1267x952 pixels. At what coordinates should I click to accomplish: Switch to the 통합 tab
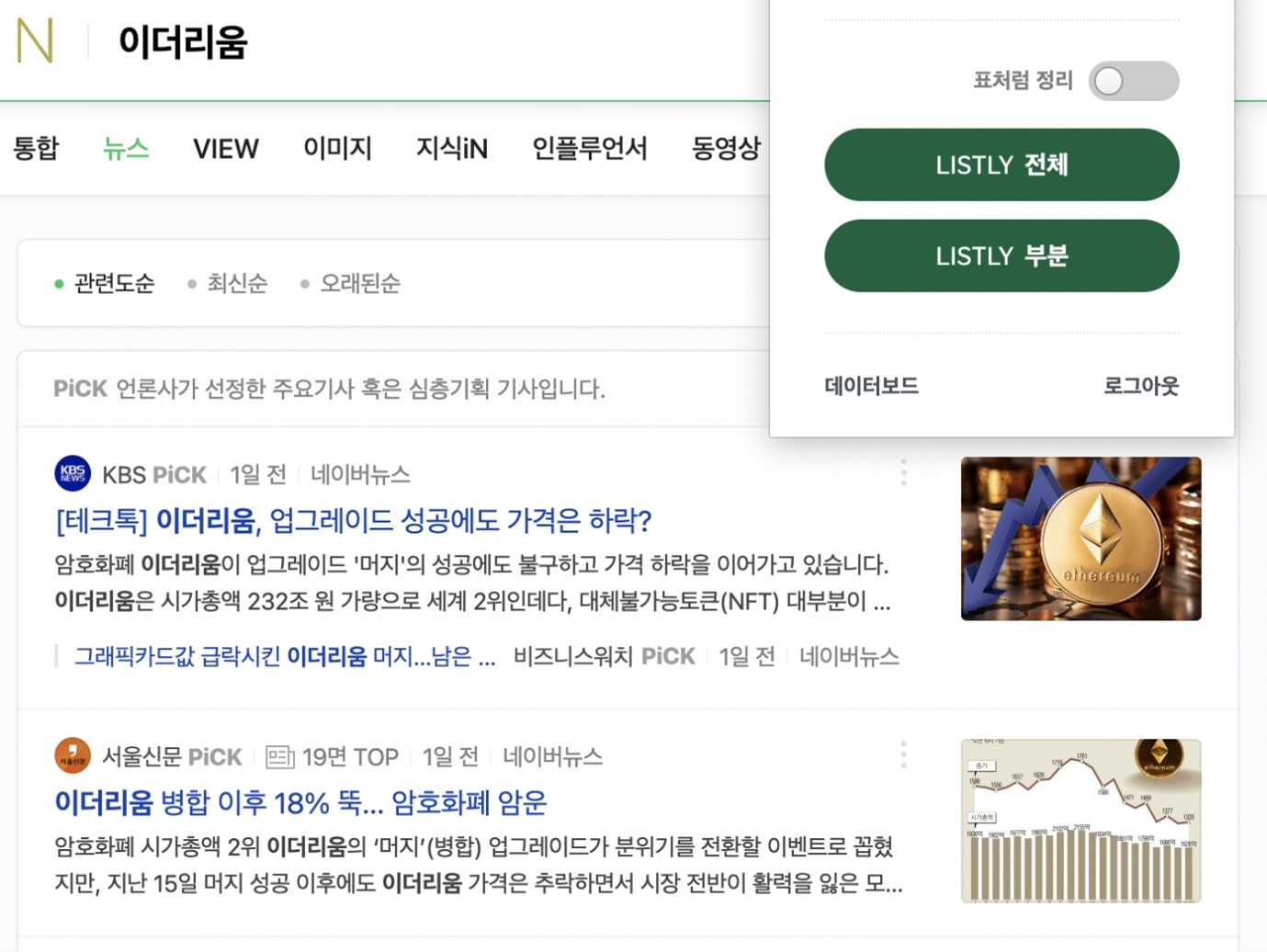point(37,148)
